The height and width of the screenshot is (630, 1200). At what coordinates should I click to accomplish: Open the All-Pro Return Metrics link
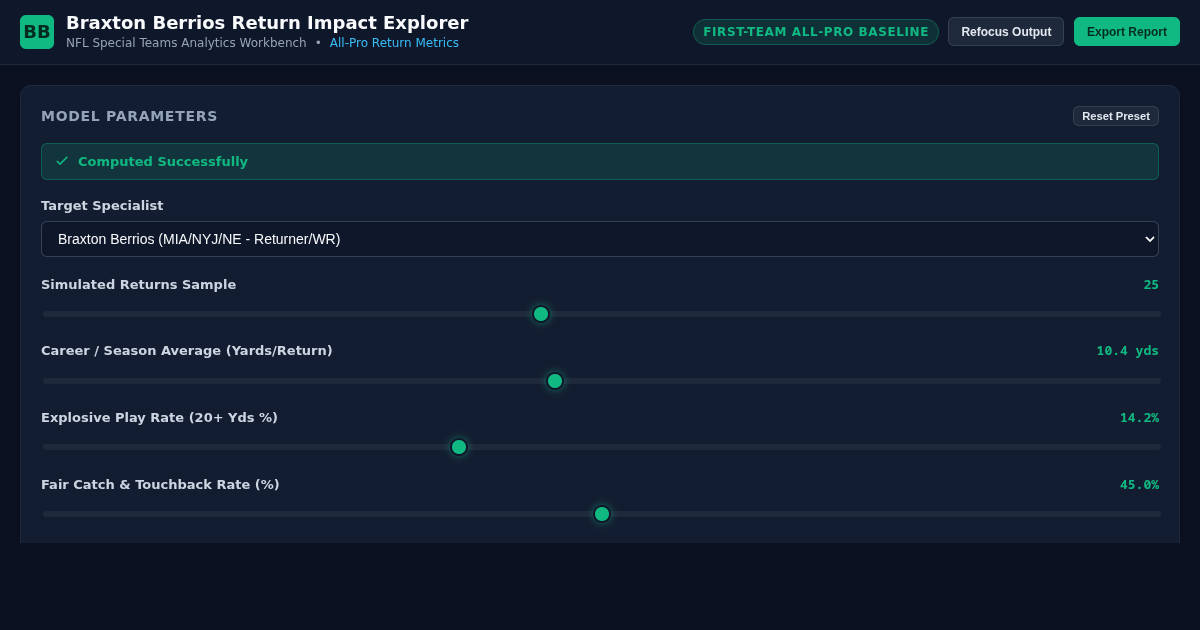[x=394, y=43]
